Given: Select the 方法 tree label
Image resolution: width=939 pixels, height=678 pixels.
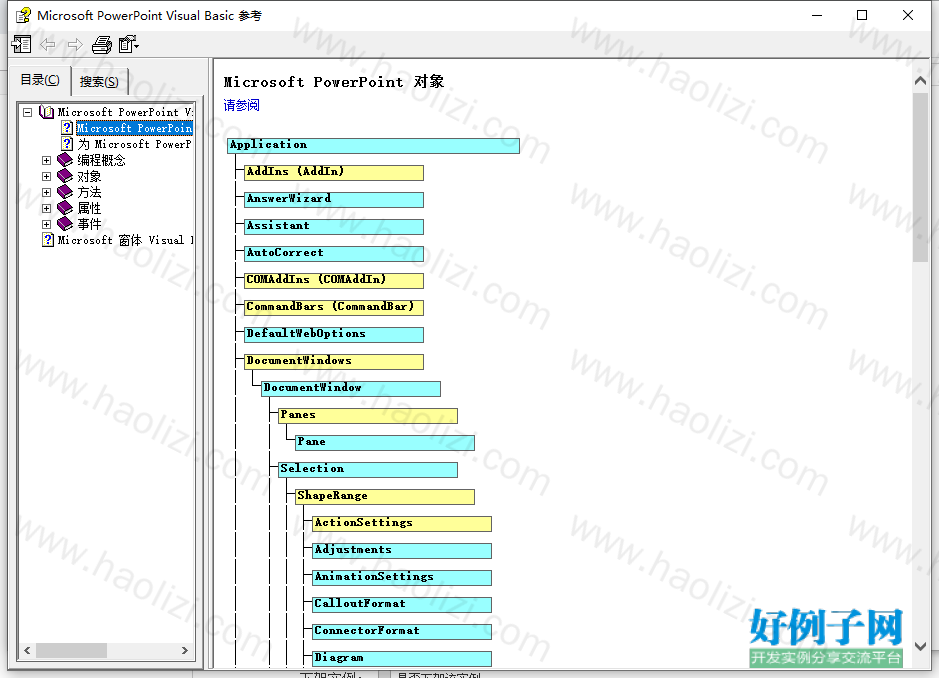Looking at the screenshot, I should (x=89, y=192).
